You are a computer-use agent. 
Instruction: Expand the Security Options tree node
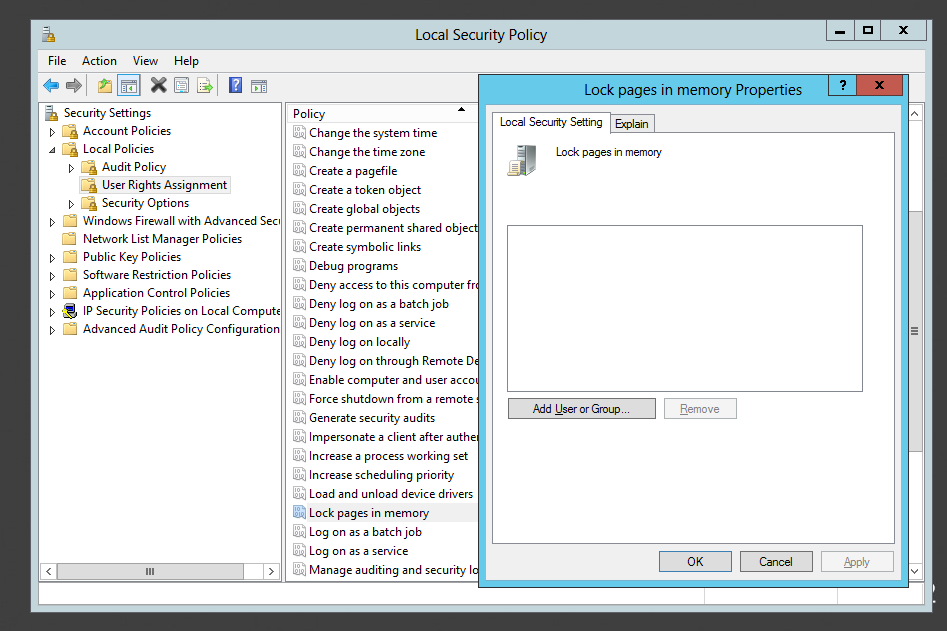point(71,204)
